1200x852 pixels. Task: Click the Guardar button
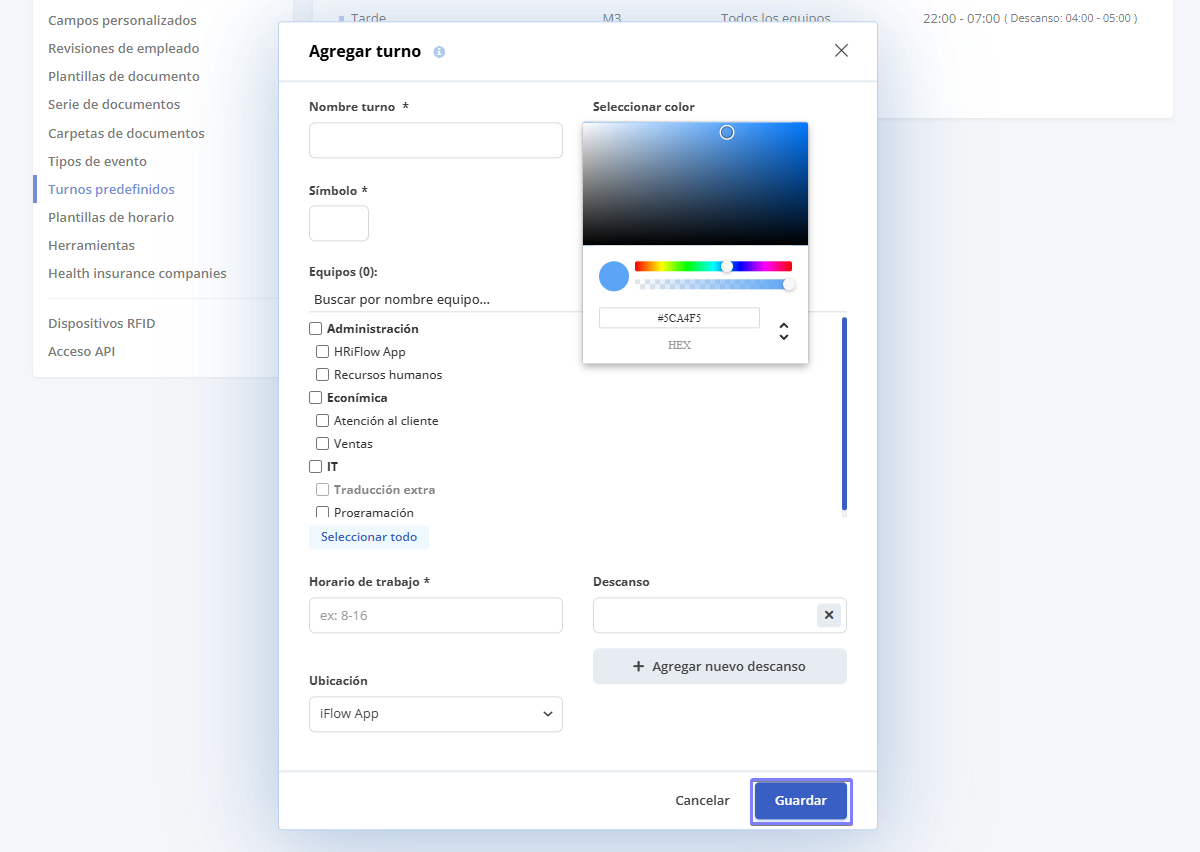pyautogui.click(x=801, y=801)
